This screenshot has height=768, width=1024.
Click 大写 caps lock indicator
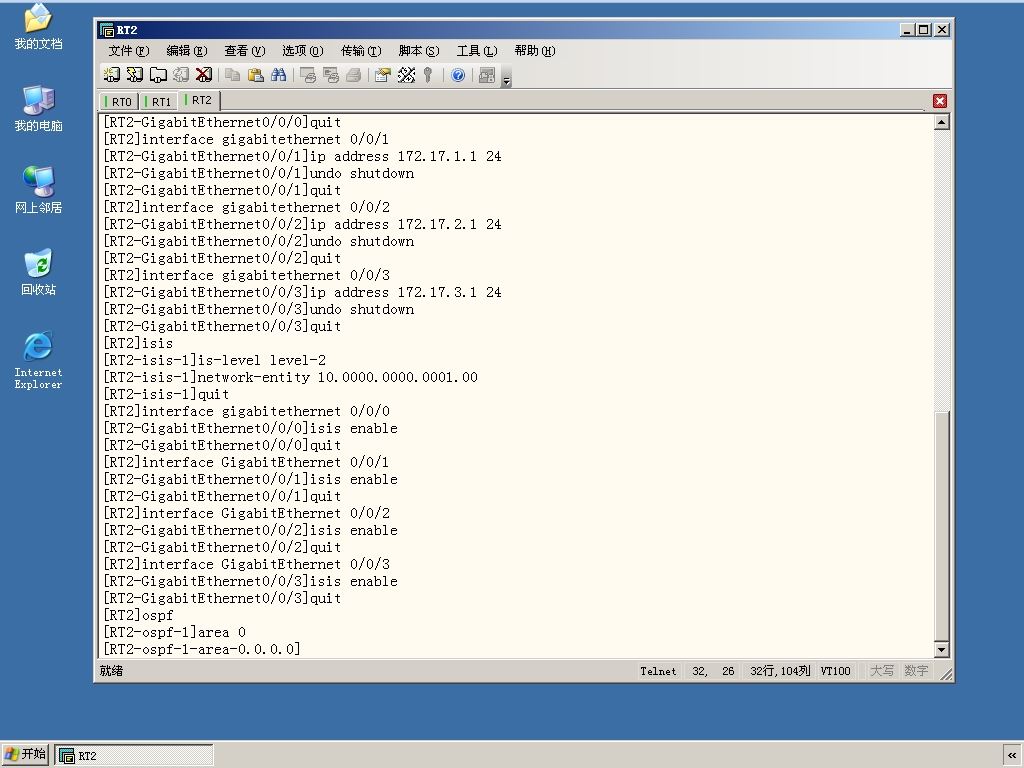882,671
